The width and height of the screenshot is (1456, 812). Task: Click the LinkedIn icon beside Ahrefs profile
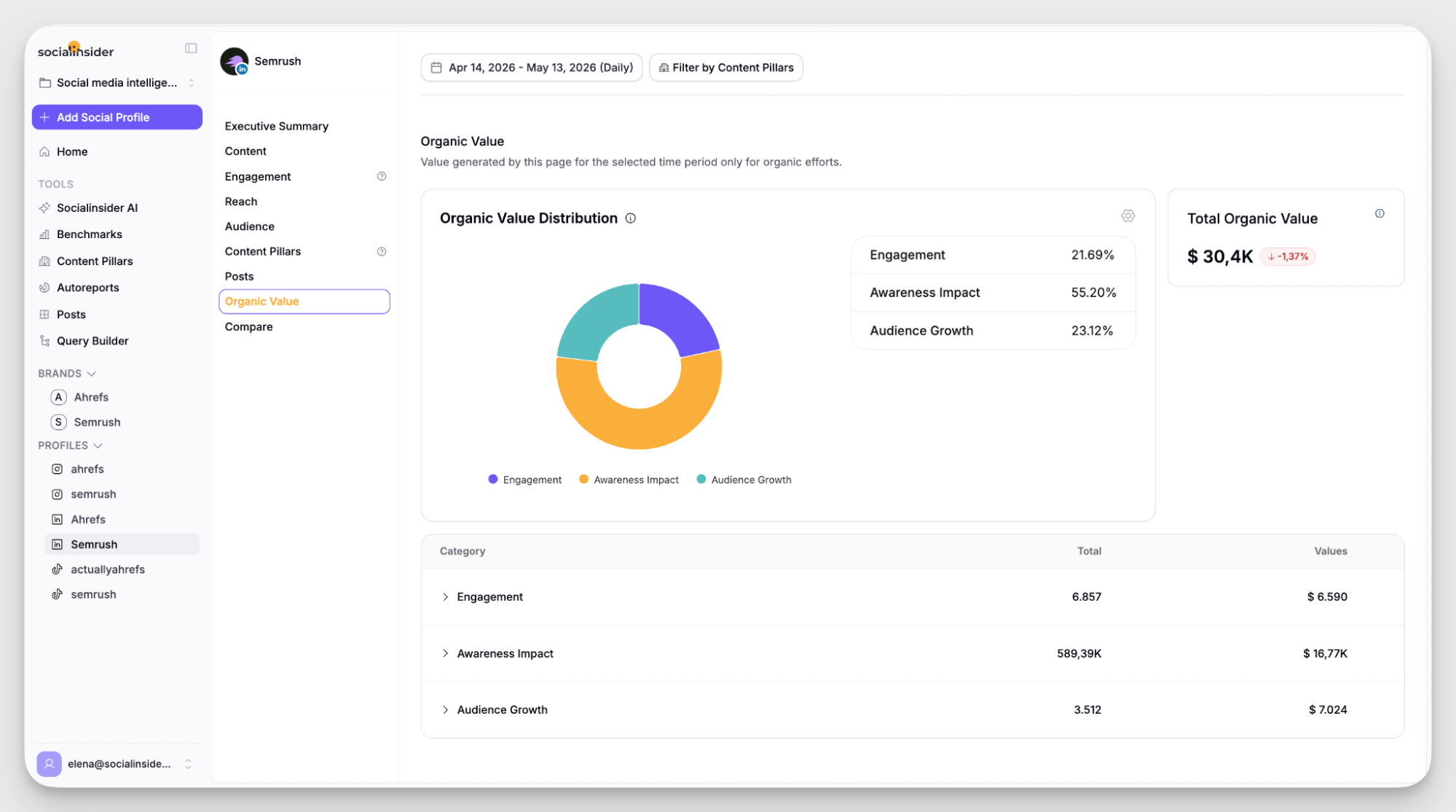coord(57,519)
